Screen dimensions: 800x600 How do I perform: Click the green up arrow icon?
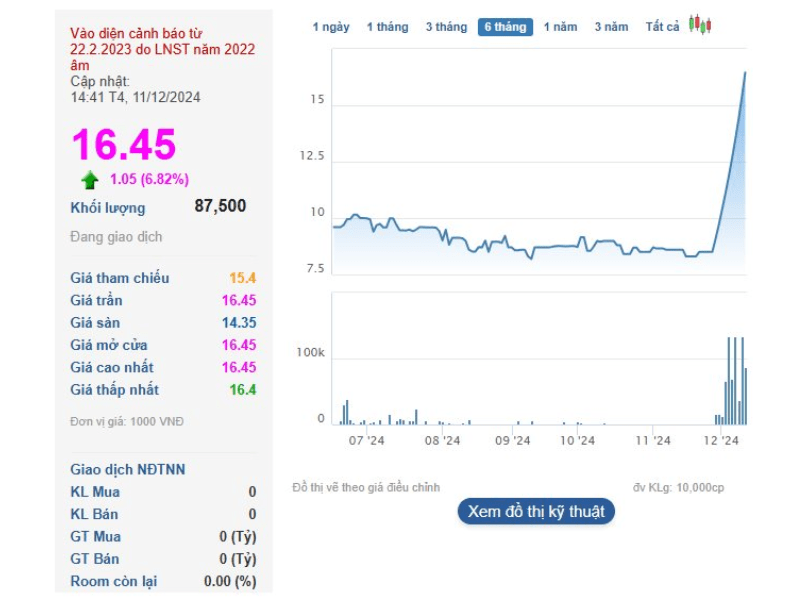click(x=90, y=180)
